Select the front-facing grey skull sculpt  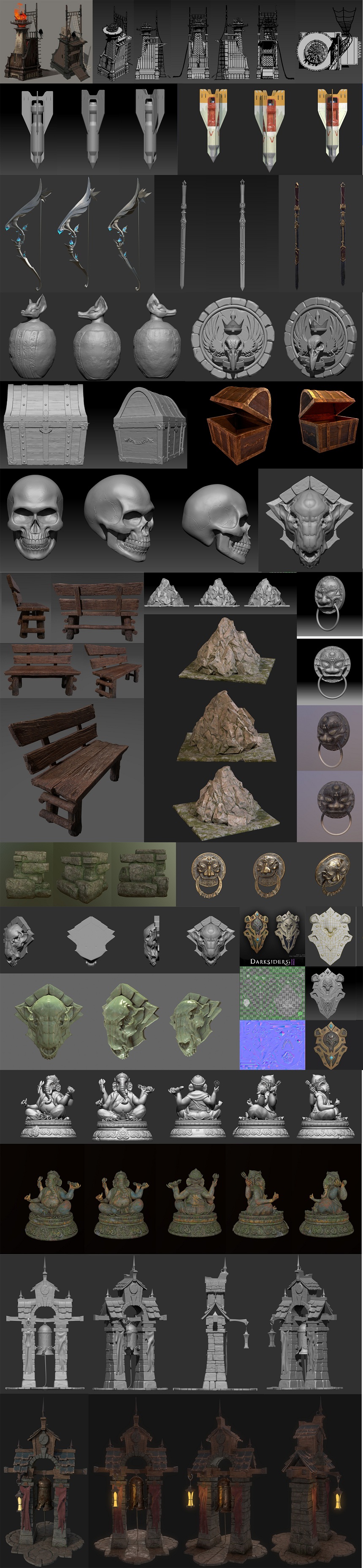pos(35,517)
